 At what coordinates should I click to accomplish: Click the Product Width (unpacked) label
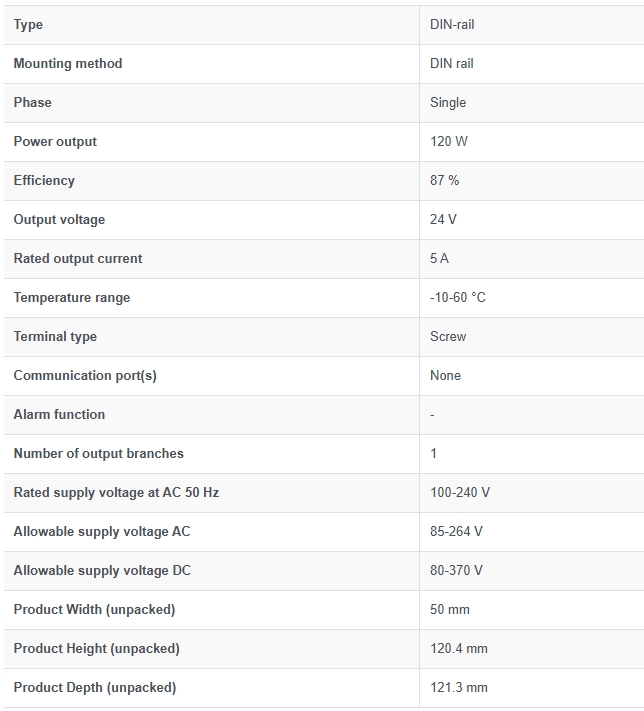[x=94, y=609]
